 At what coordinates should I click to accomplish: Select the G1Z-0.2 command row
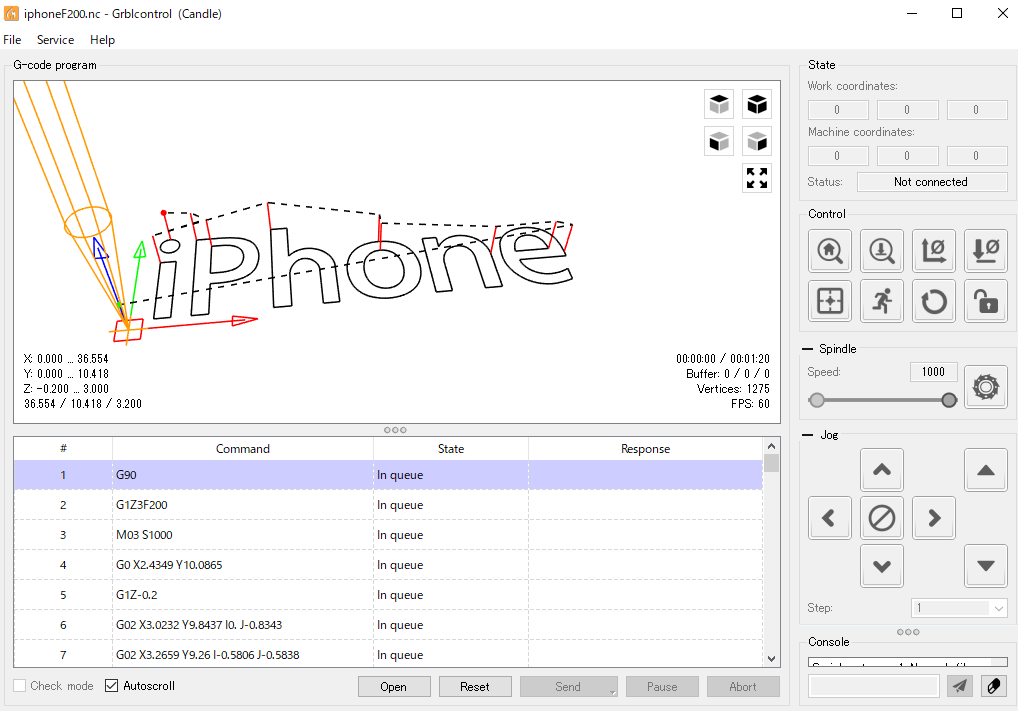(x=388, y=595)
